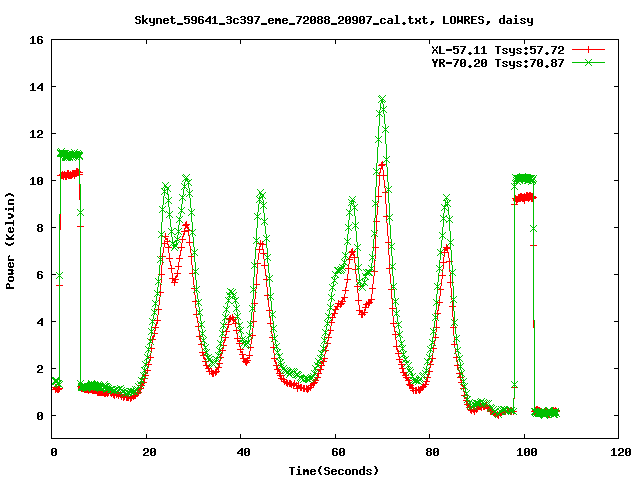Click x-axis tick label 80

coord(432,452)
